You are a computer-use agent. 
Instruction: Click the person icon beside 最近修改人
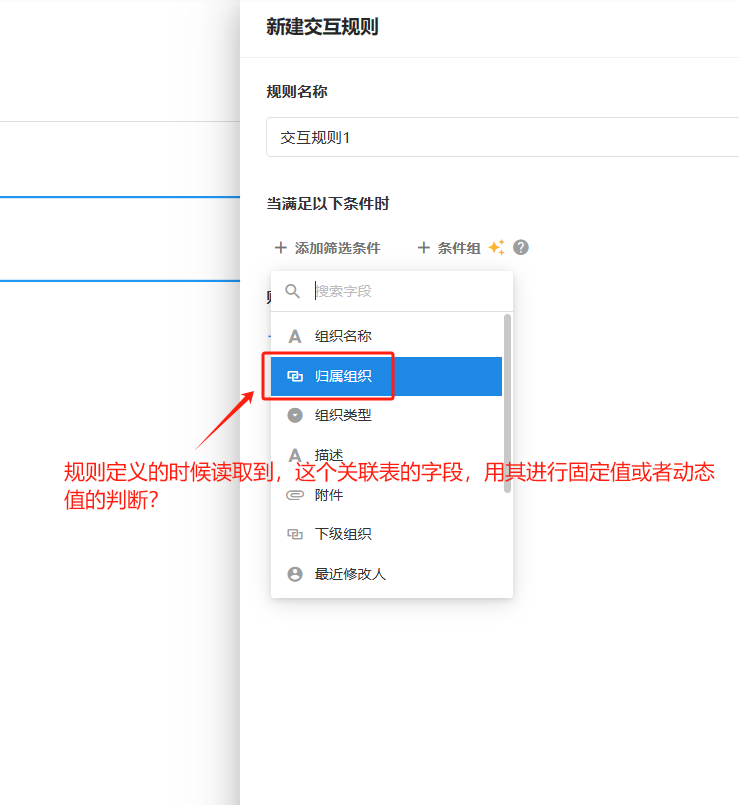[295, 574]
